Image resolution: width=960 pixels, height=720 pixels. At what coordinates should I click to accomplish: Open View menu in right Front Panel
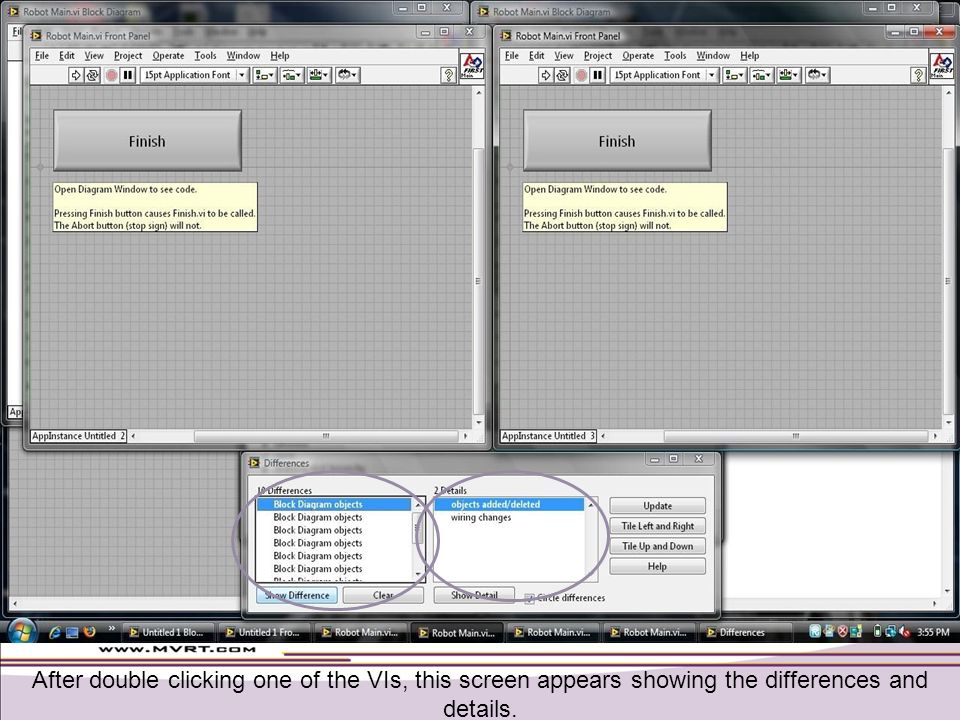(564, 56)
